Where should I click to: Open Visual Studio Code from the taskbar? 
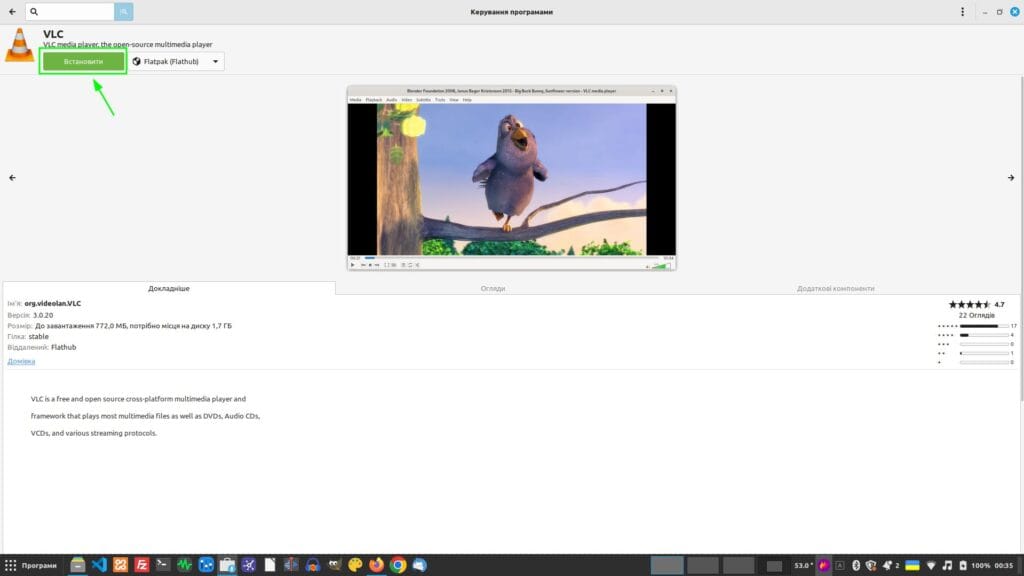click(98, 565)
